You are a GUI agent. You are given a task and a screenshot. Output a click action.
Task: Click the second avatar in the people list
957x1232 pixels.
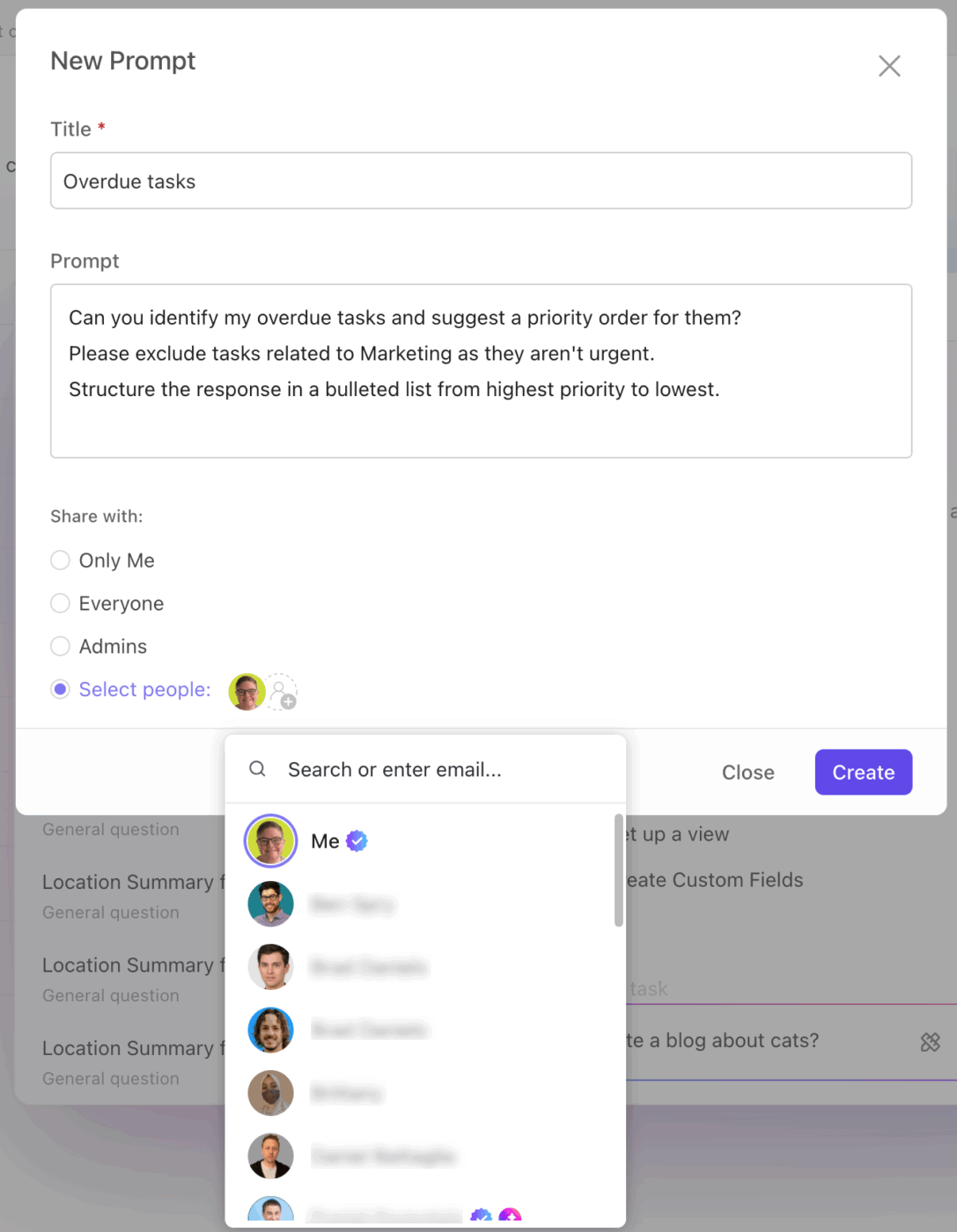(270, 904)
